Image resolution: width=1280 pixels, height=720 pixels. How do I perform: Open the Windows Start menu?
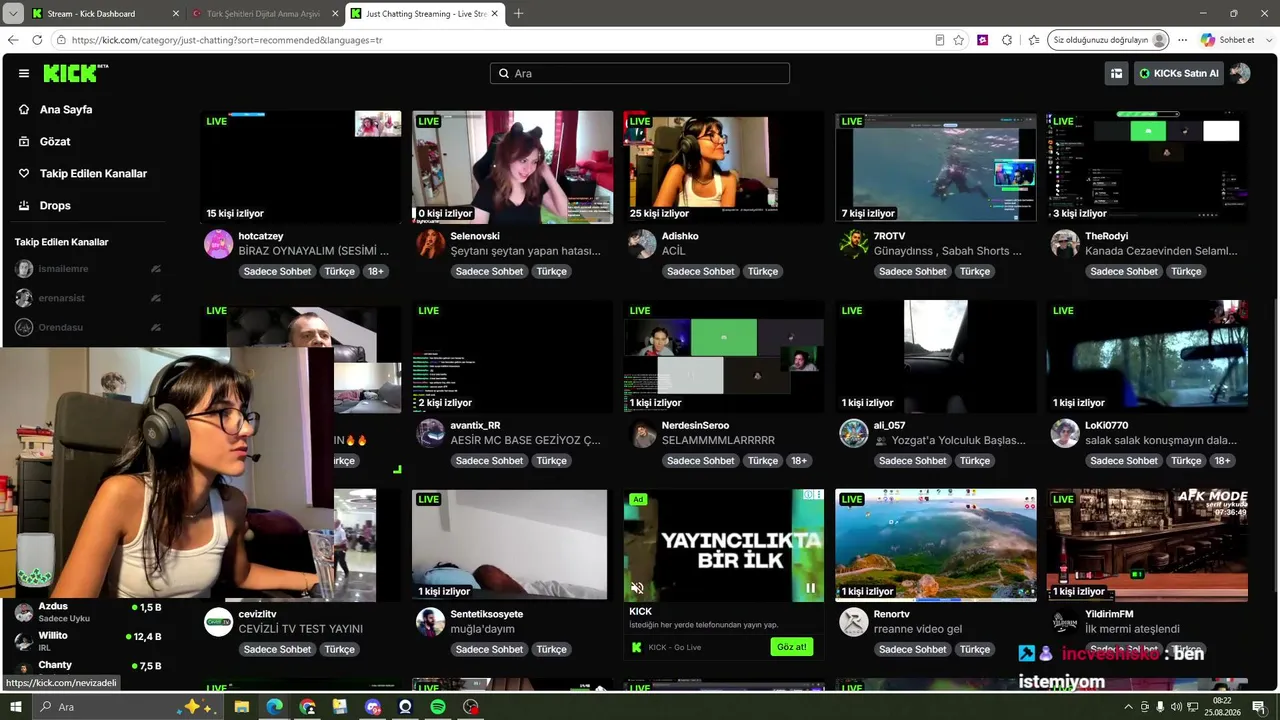(x=16, y=707)
